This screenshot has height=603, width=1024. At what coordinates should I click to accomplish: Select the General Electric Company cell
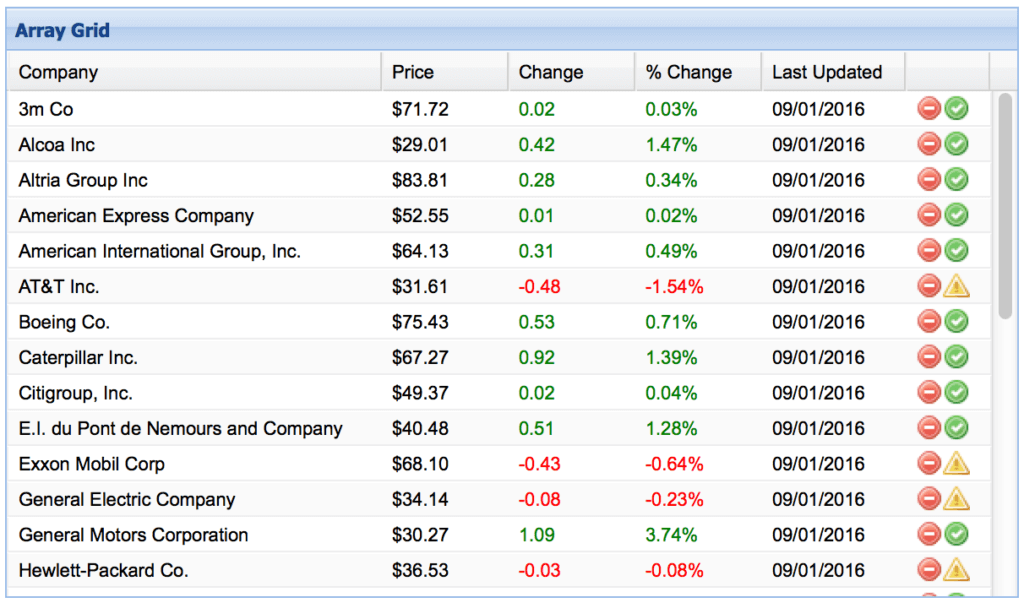click(194, 499)
